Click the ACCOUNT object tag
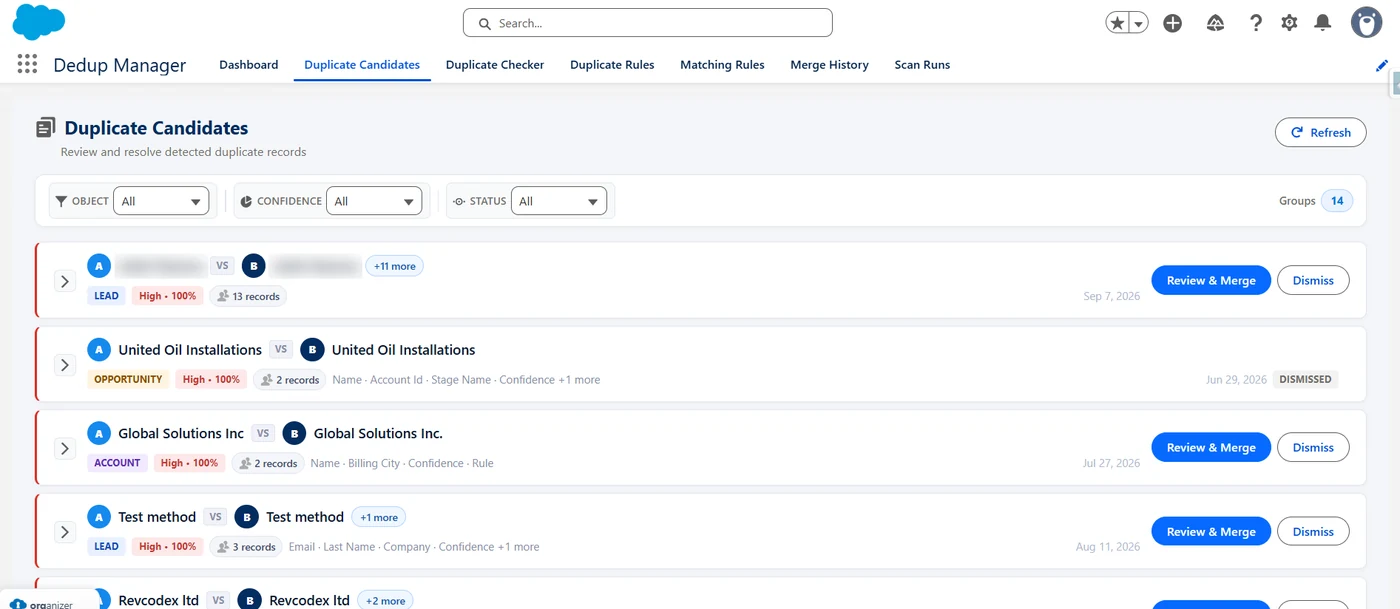The width and height of the screenshot is (1400, 609). coord(117,463)
